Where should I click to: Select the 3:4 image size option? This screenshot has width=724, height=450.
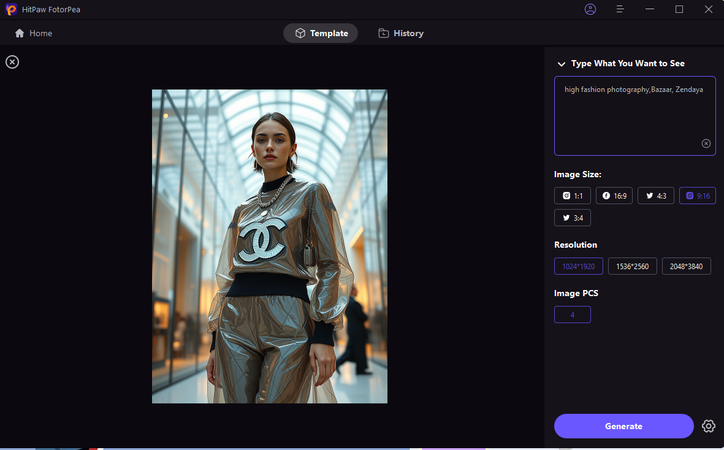point(573,217)
